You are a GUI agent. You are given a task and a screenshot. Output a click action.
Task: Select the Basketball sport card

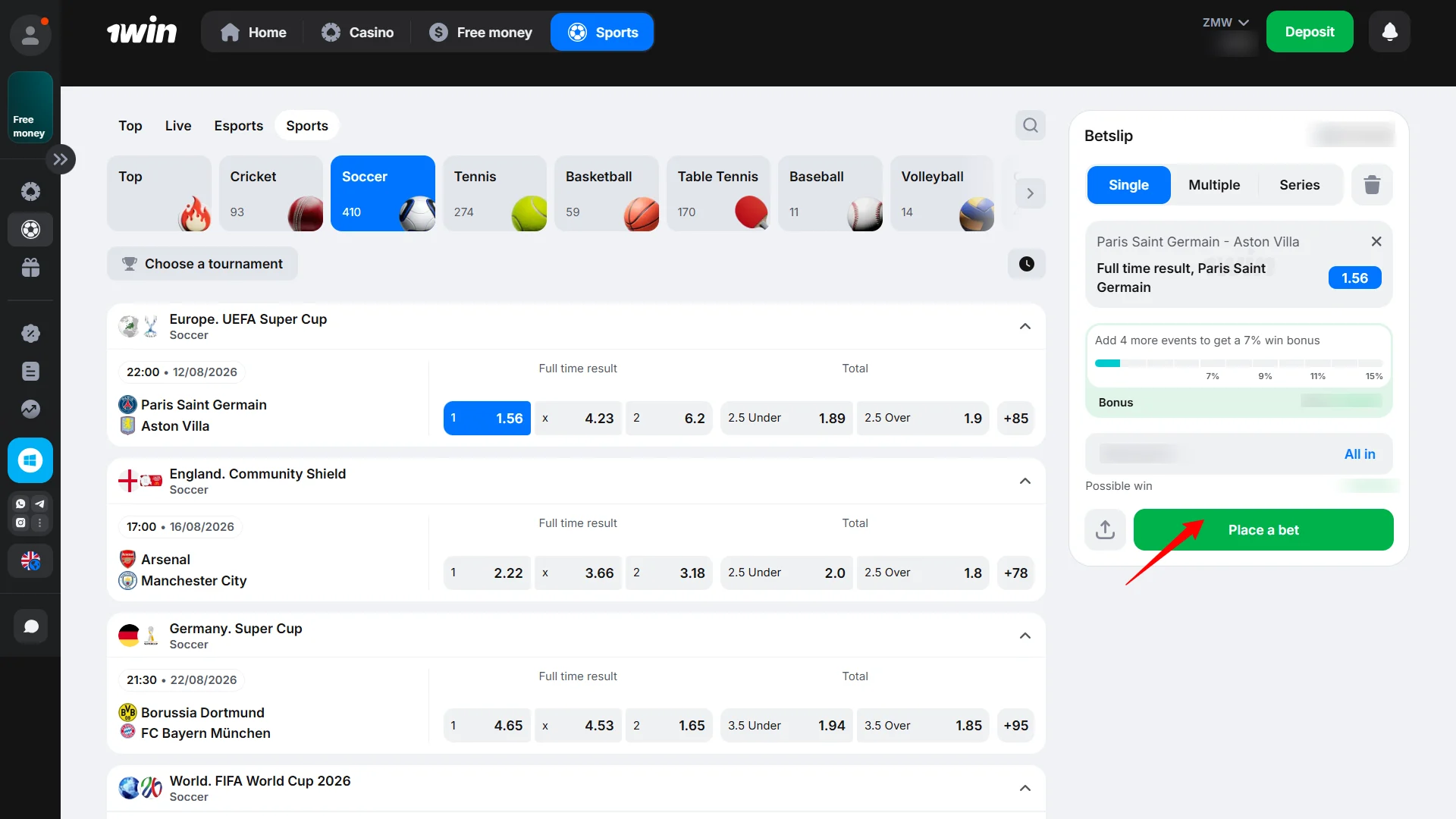[x=607, y=193]
